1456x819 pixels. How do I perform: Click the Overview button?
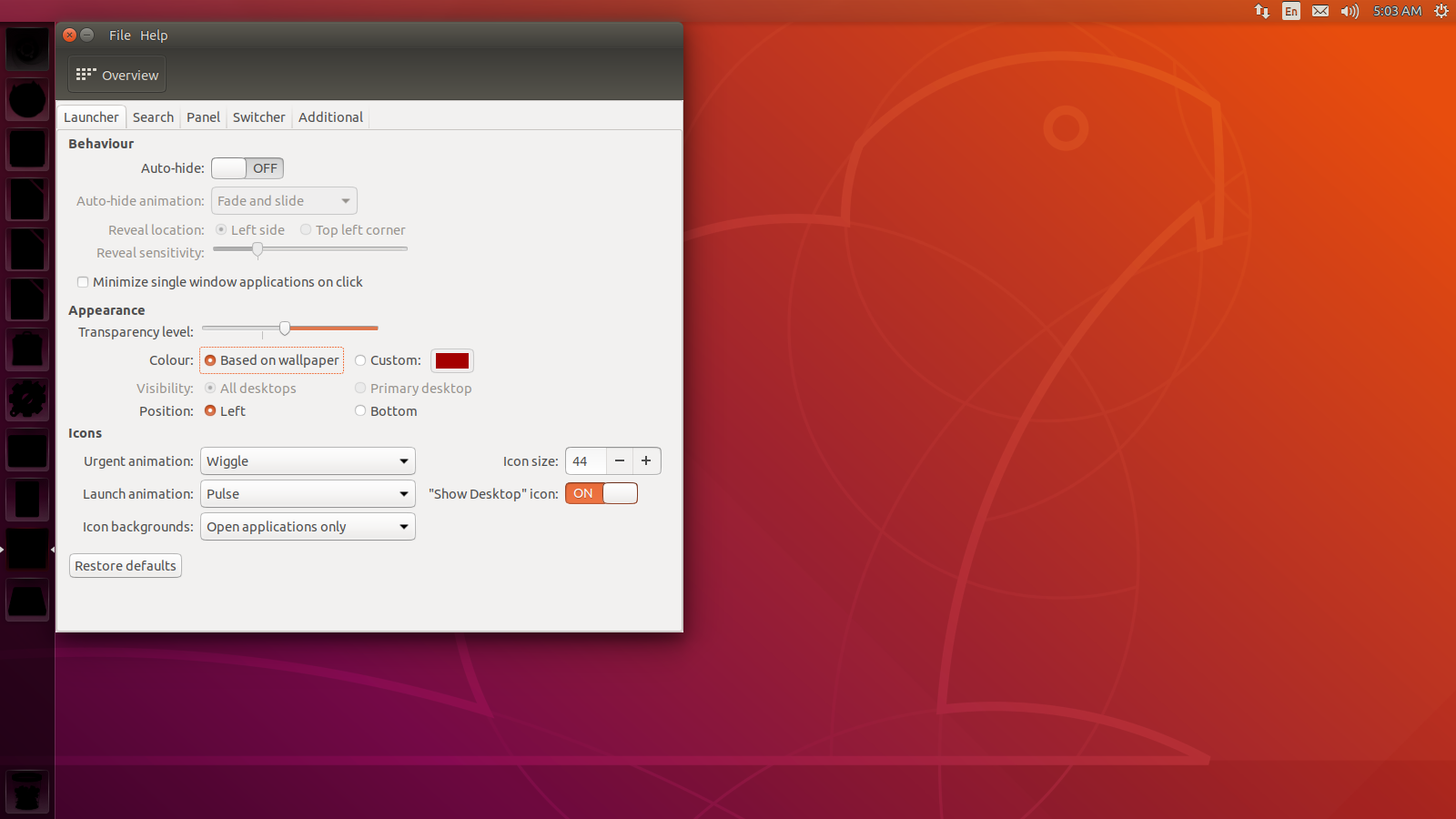[116, 75]
